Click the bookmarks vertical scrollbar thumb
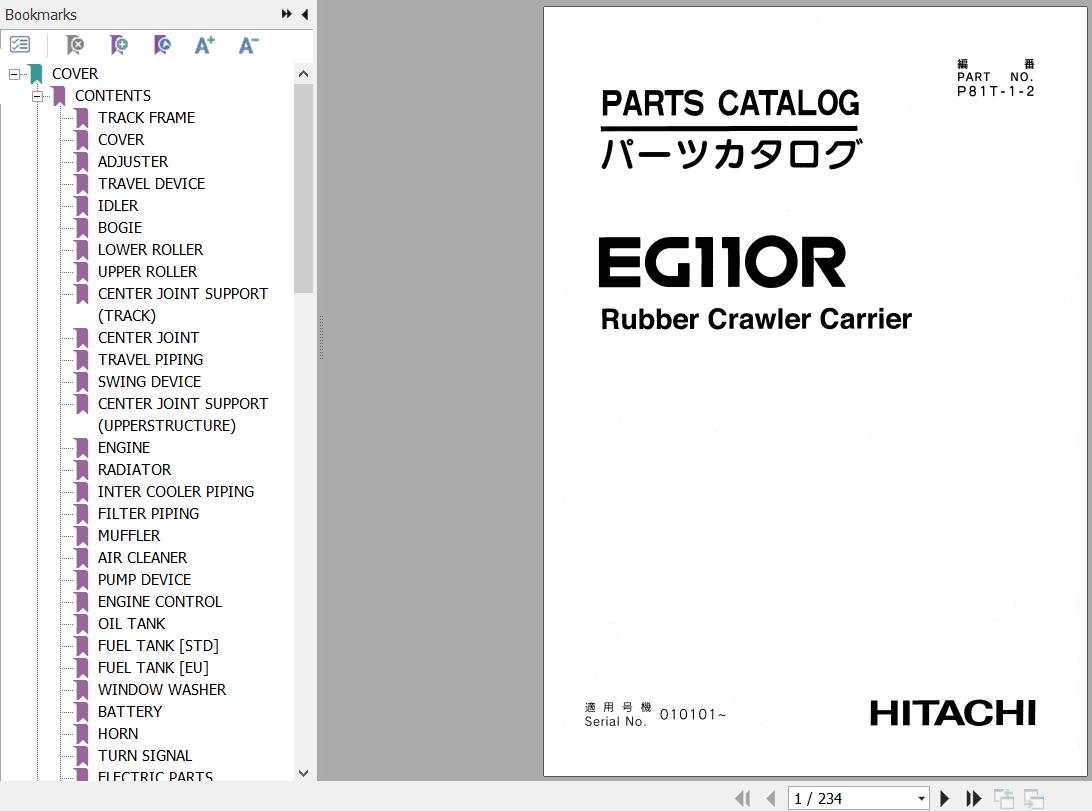 pyautogui.click(x=303, y=188)
